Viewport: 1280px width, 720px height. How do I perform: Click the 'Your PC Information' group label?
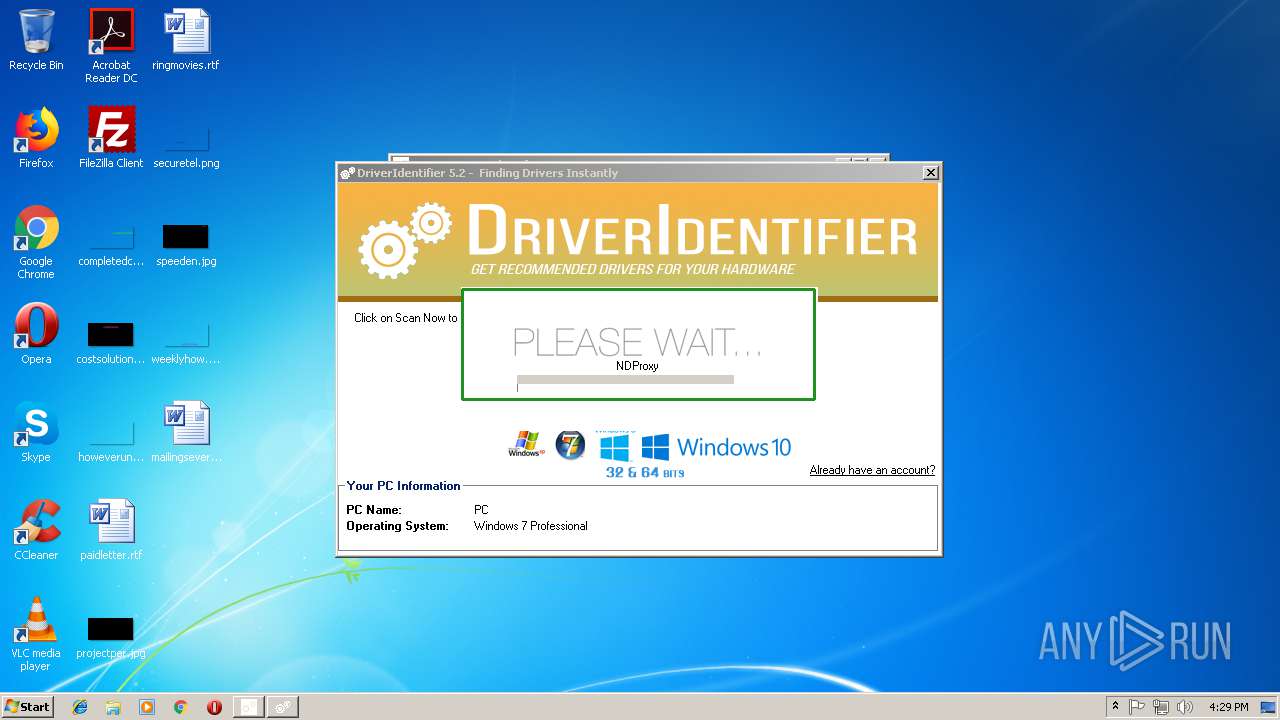pos(403,486)
